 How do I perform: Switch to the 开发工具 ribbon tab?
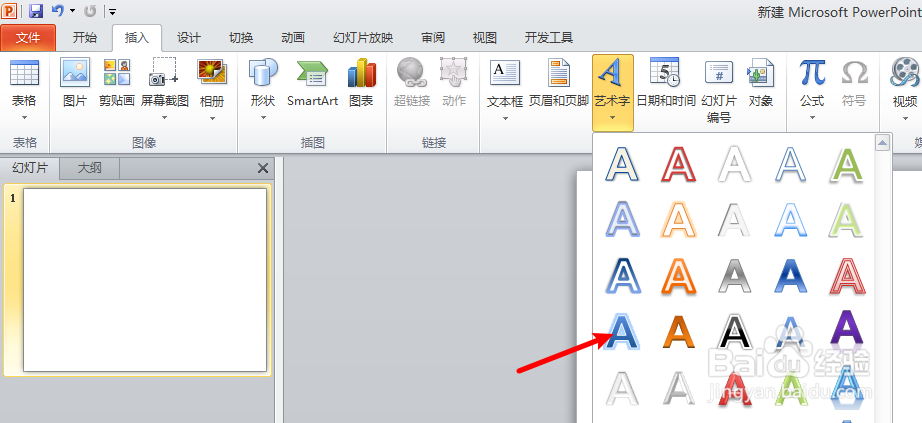click(x=549, y=38)
